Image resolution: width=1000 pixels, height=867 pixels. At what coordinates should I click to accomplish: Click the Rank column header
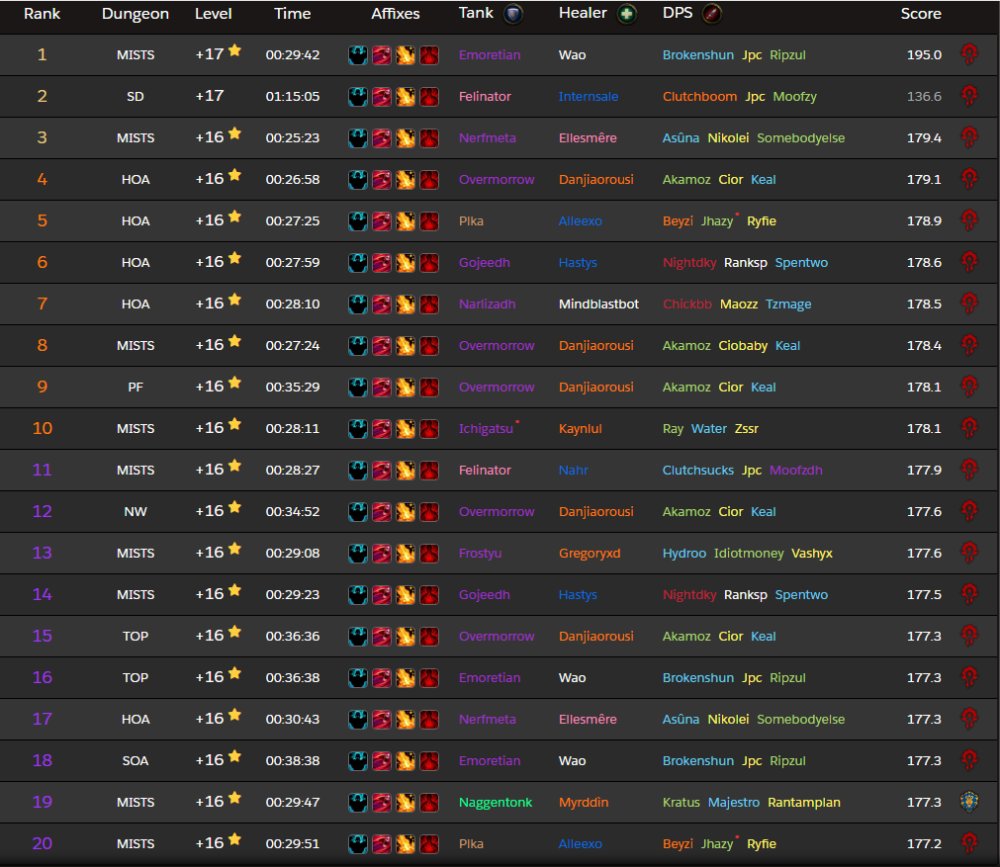[x=42, y=13]
